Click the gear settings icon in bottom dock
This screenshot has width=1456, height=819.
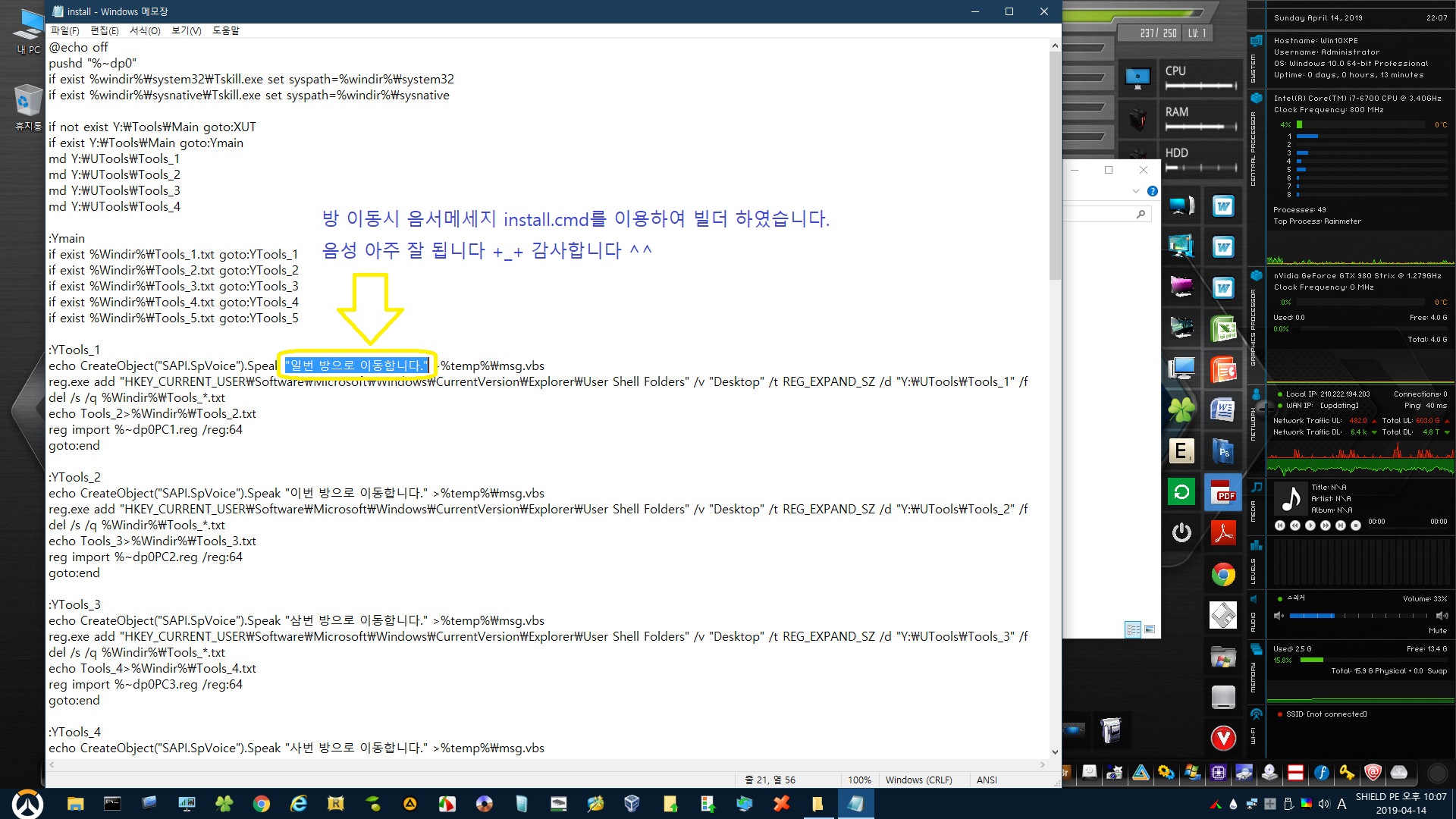pyautogui.click(x=1166, y=772)
